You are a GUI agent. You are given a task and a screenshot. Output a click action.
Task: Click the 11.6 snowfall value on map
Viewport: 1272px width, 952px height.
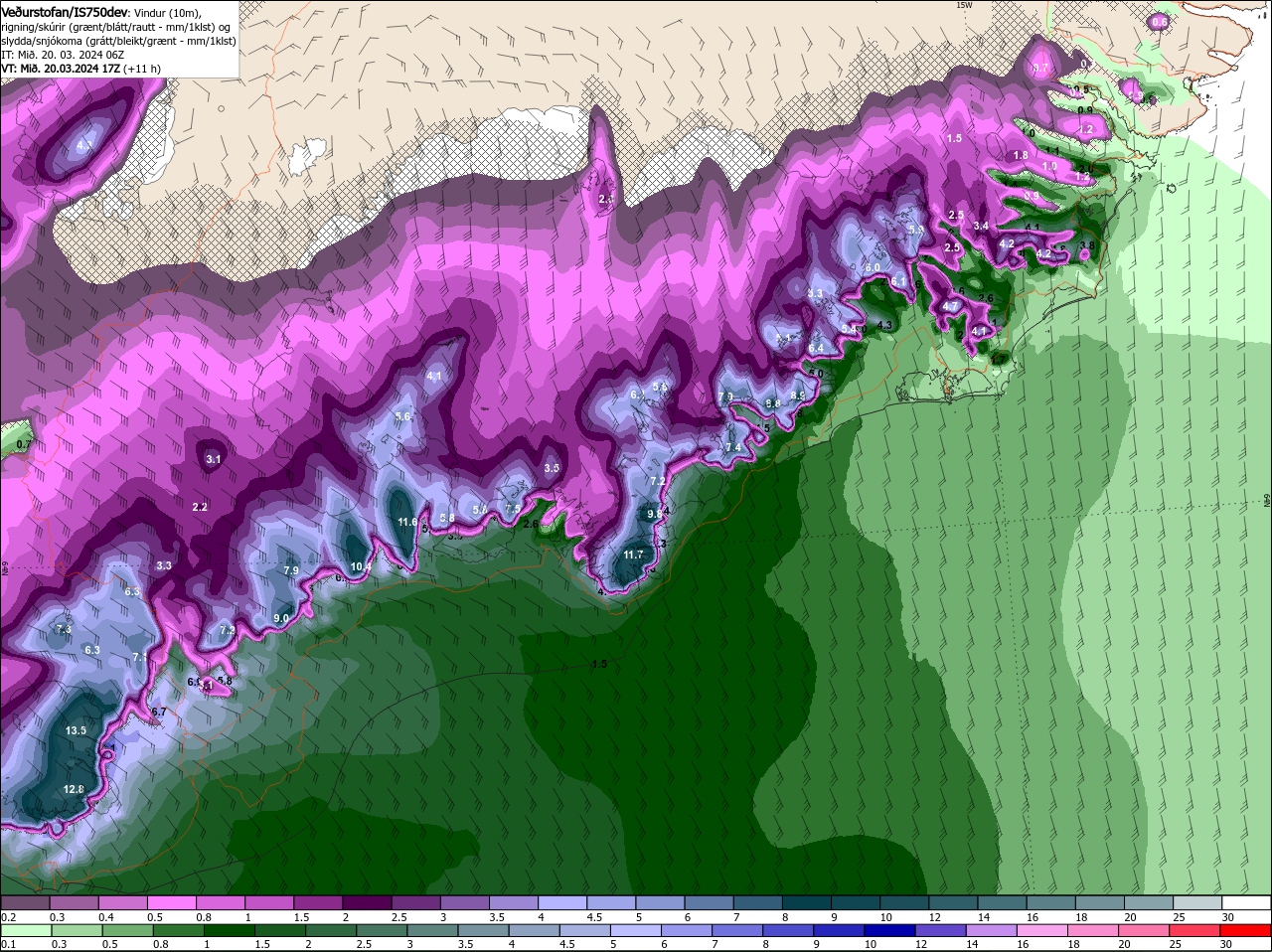407,522
